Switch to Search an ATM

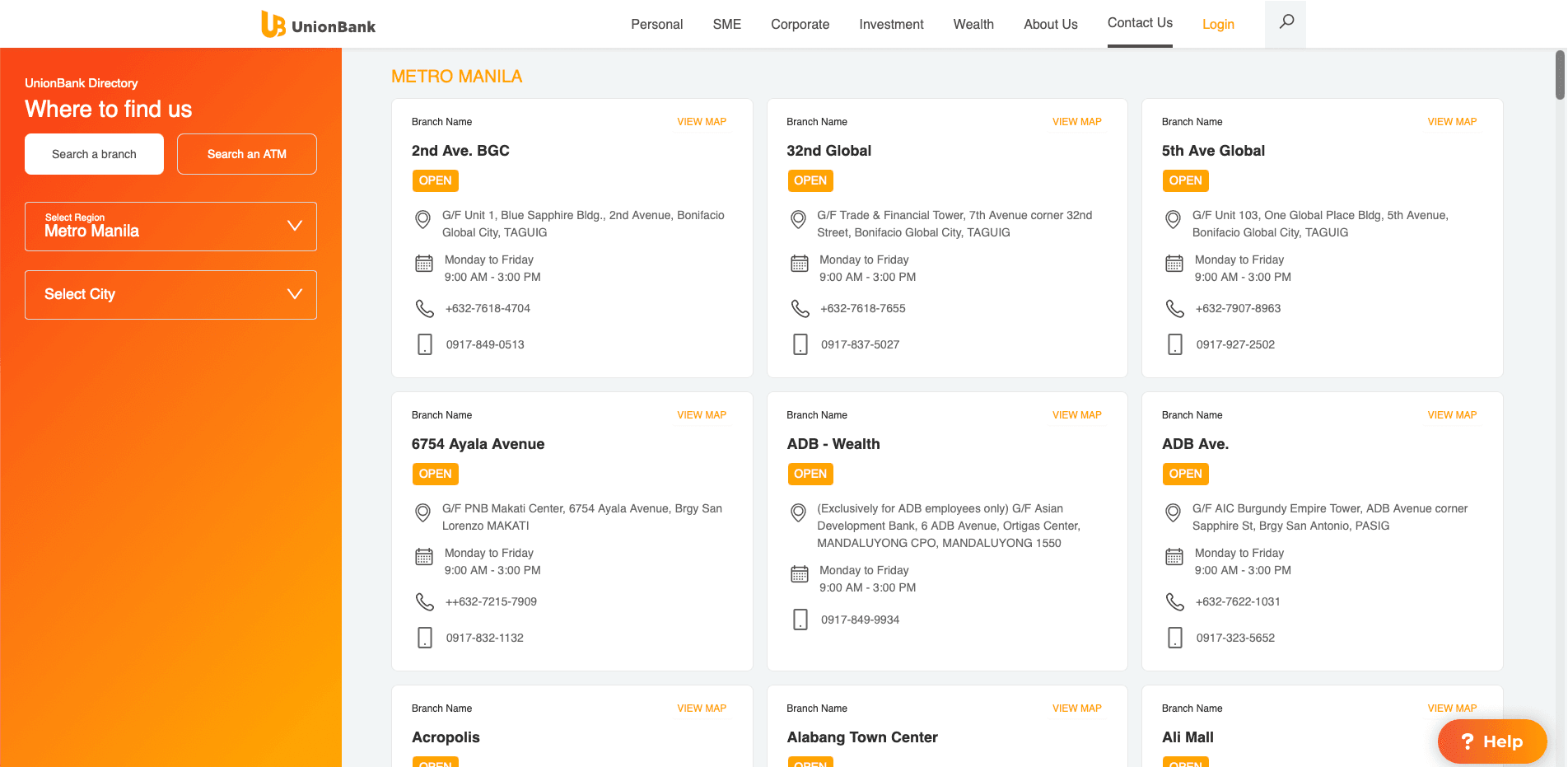coord(247,154)
